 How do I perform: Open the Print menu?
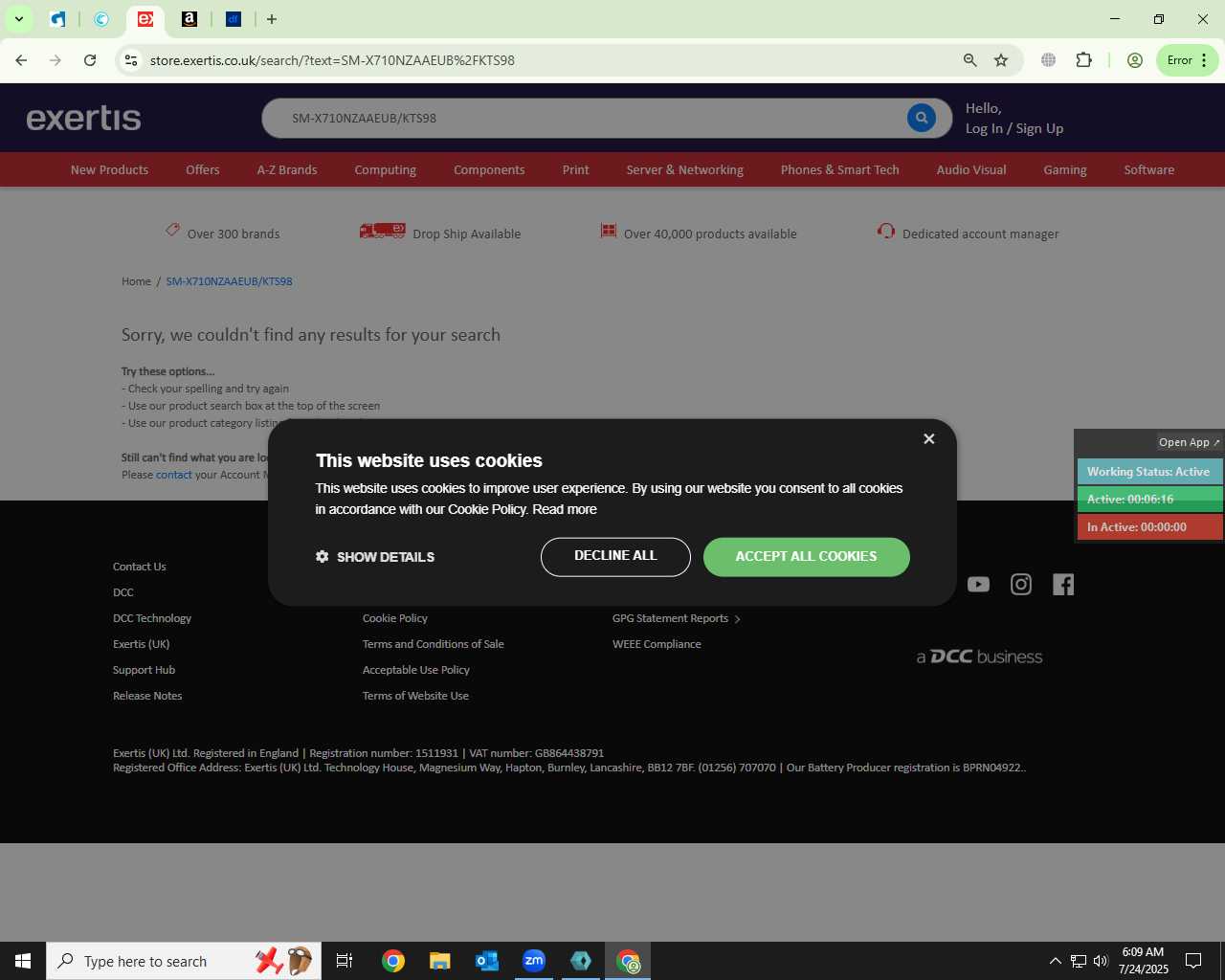(576, 169)
